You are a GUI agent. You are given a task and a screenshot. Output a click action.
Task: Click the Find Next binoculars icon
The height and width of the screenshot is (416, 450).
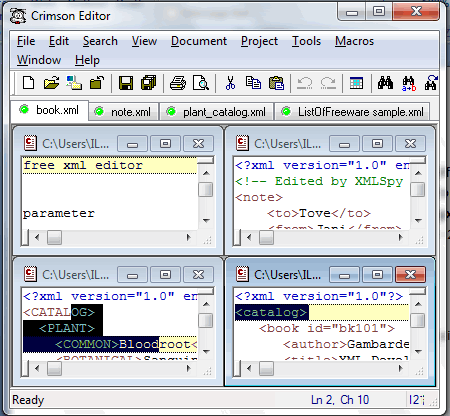[431, 83]
